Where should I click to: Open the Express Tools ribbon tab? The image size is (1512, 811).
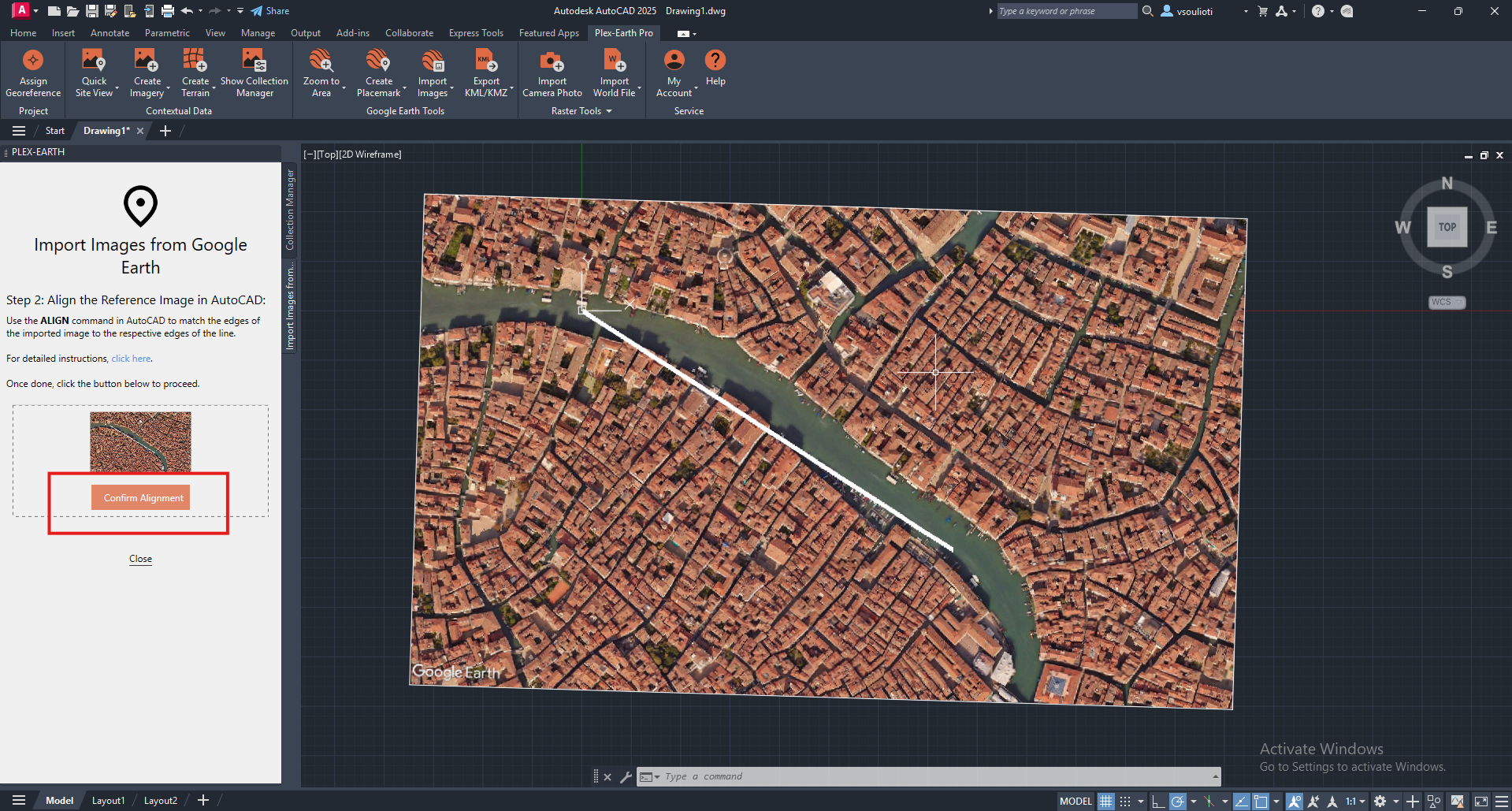[476, 33]
